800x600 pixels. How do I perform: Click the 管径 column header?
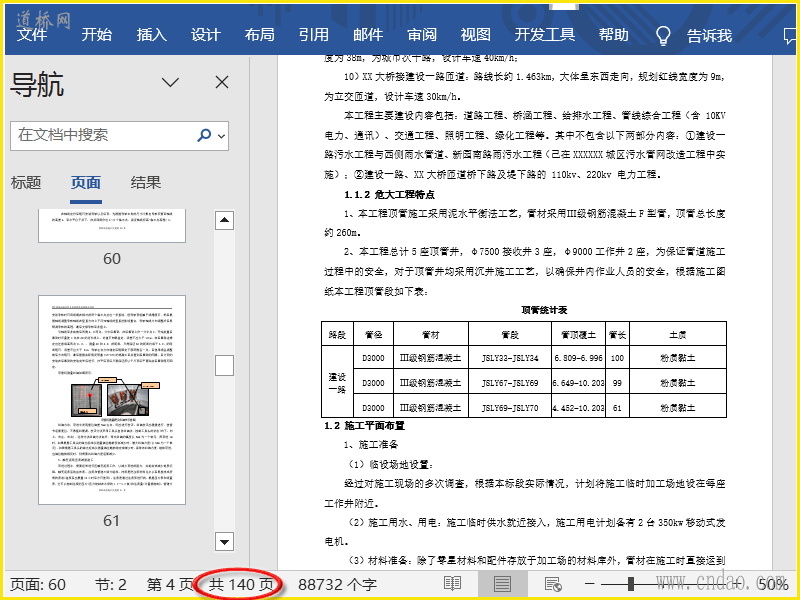pyautogui.click(x=373, y=335)
